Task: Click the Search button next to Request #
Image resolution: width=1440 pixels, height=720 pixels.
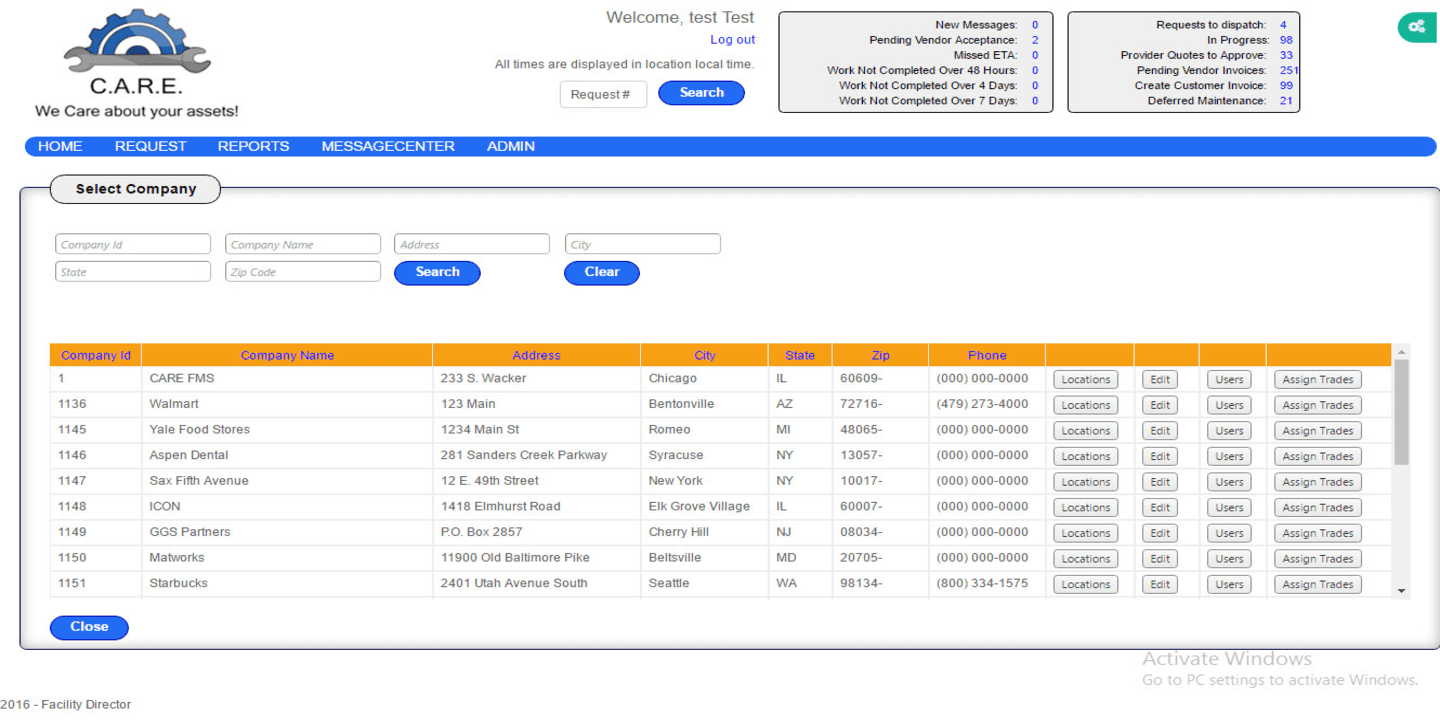Action: 701,93
